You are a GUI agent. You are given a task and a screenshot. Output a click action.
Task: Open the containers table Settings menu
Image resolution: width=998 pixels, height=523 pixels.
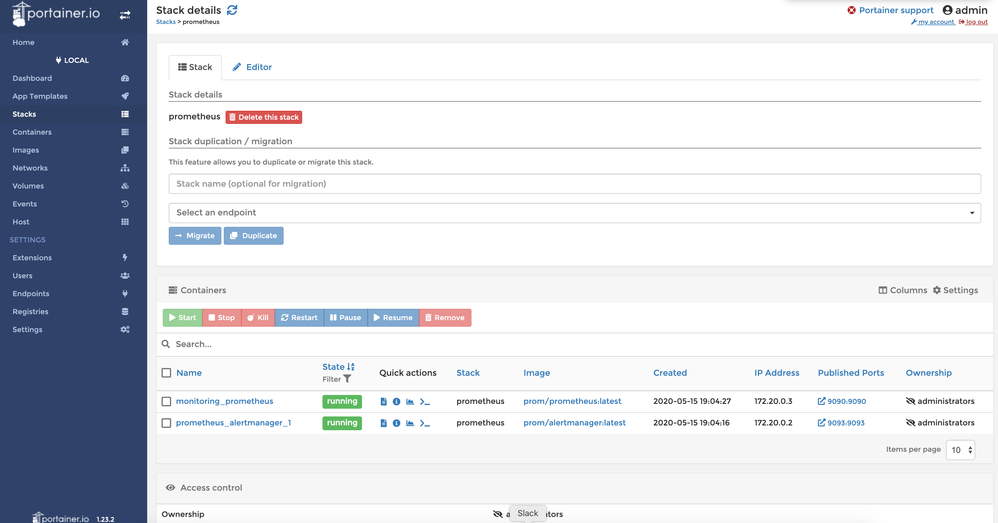(x=955, y=290)
